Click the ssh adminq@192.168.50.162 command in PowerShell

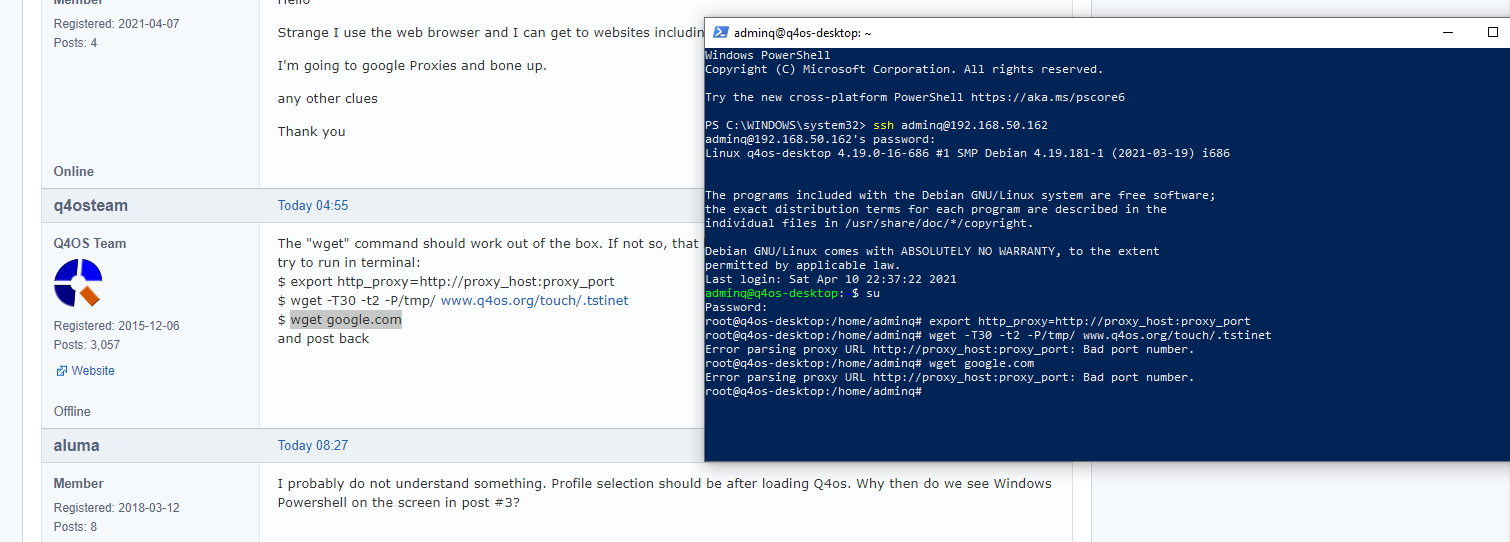pyautogui.click(x=961, y=125)
